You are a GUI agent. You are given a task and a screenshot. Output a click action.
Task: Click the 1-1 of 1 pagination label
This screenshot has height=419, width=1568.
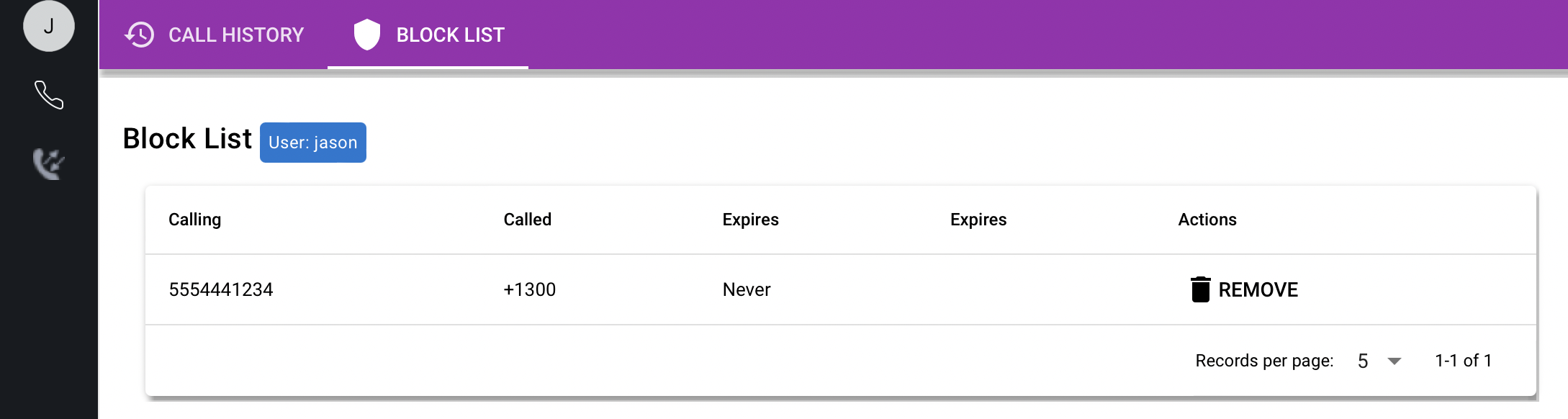[x=1463, y=360]
